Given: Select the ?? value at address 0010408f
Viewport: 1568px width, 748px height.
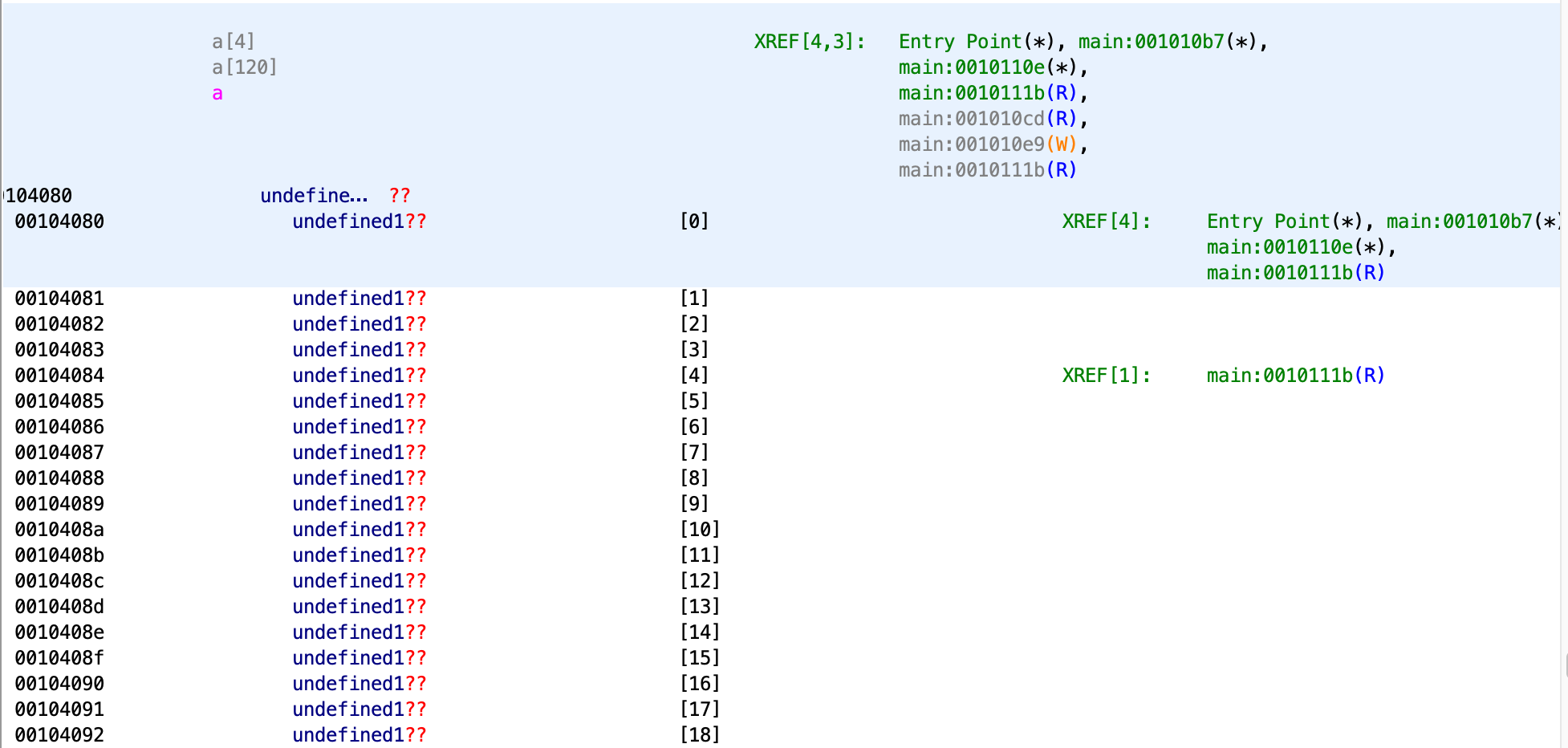Looking at the screenshot, I should tap(416, 658).
